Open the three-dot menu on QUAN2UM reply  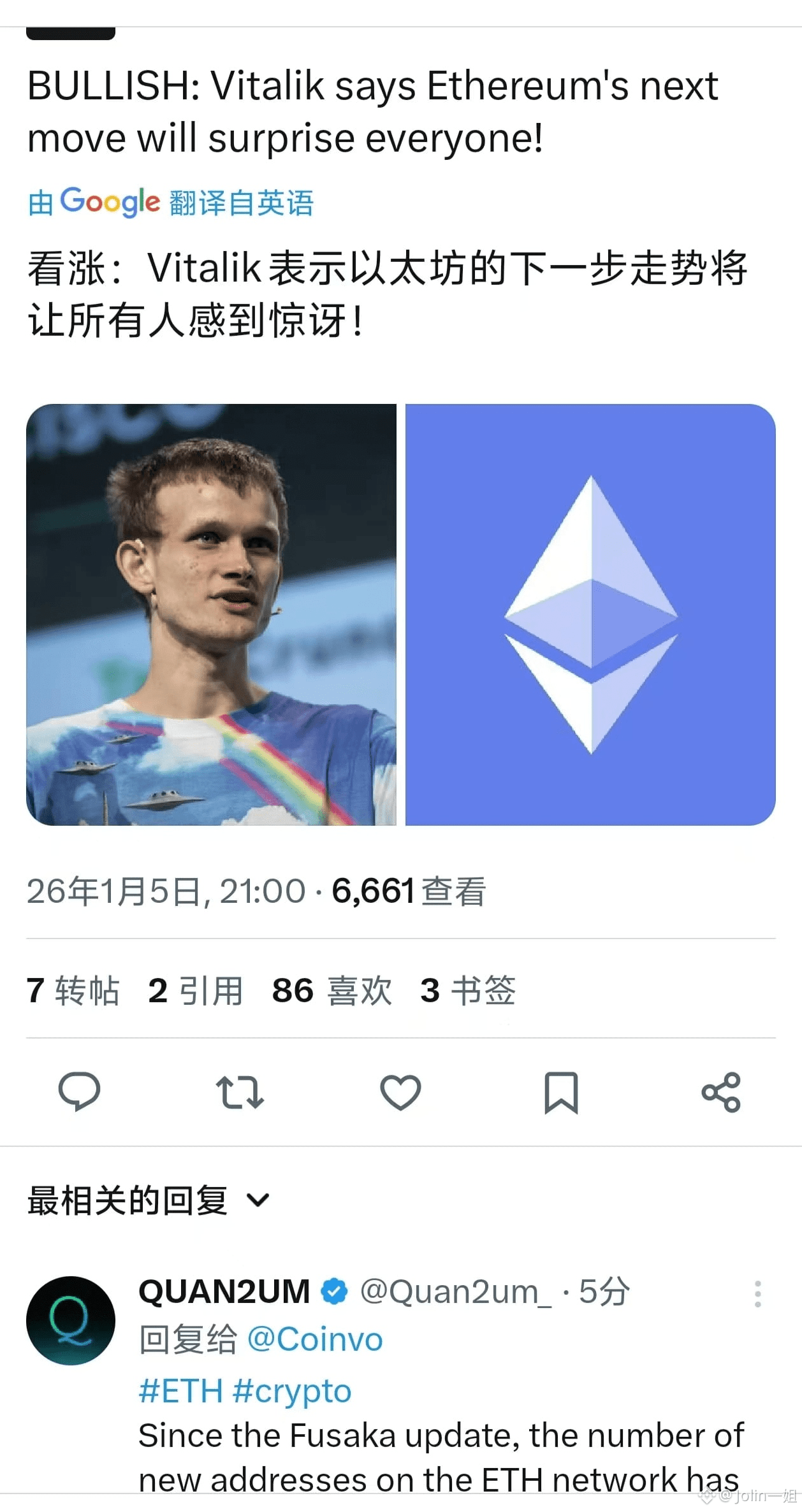(x=757, y=1293)
